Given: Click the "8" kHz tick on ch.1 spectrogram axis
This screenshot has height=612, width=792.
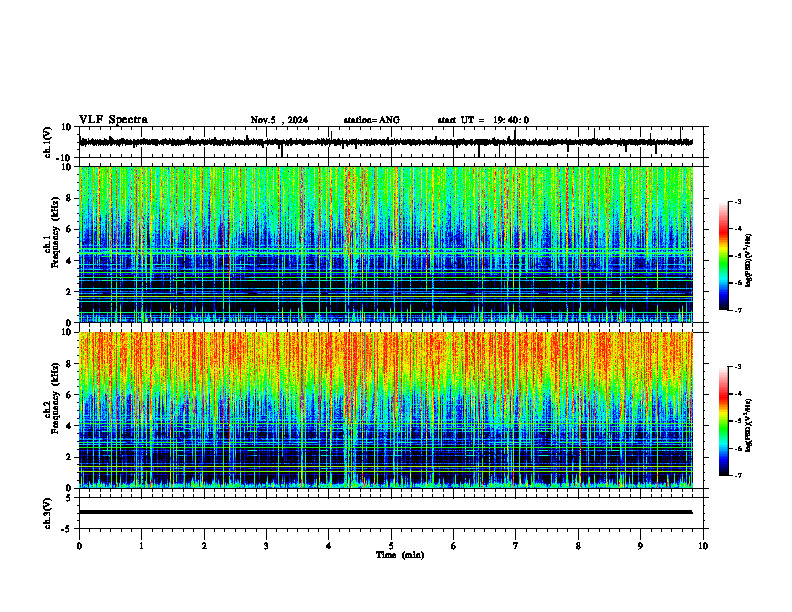Looking at the screenshot, I should click(x=69, y=198).
